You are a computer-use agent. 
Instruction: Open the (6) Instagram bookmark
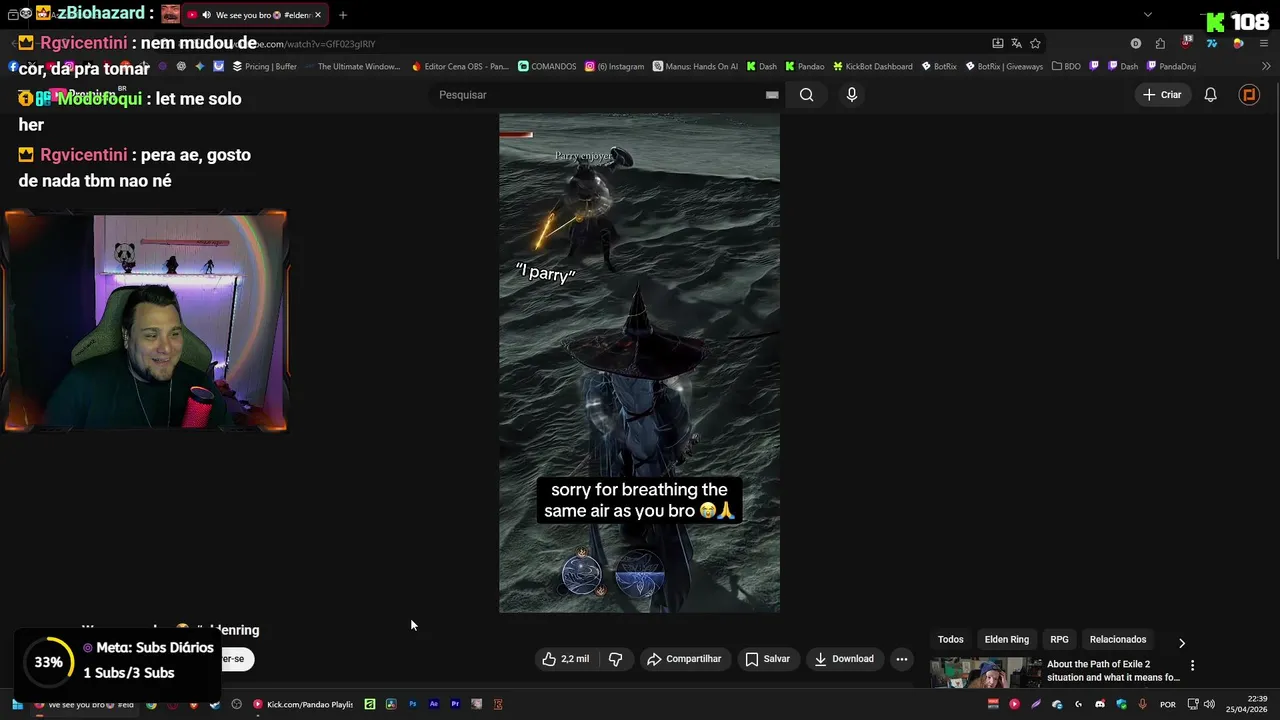pyautogui.click(x=614, y=67)
